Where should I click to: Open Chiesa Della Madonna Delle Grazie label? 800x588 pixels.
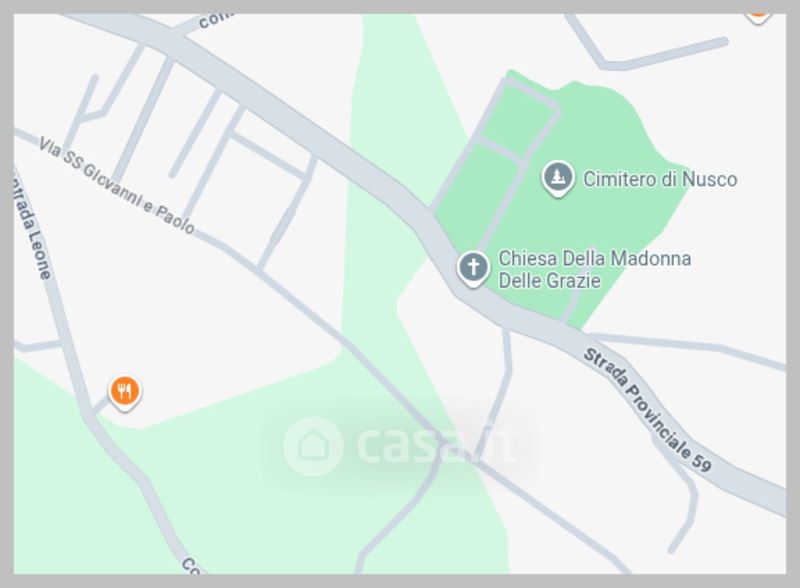coord(594,270)
